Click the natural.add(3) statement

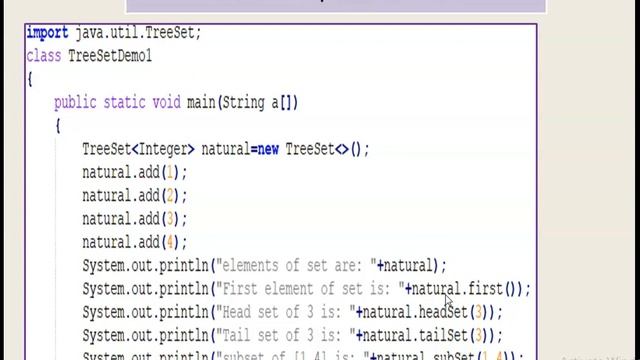point(135,219)
